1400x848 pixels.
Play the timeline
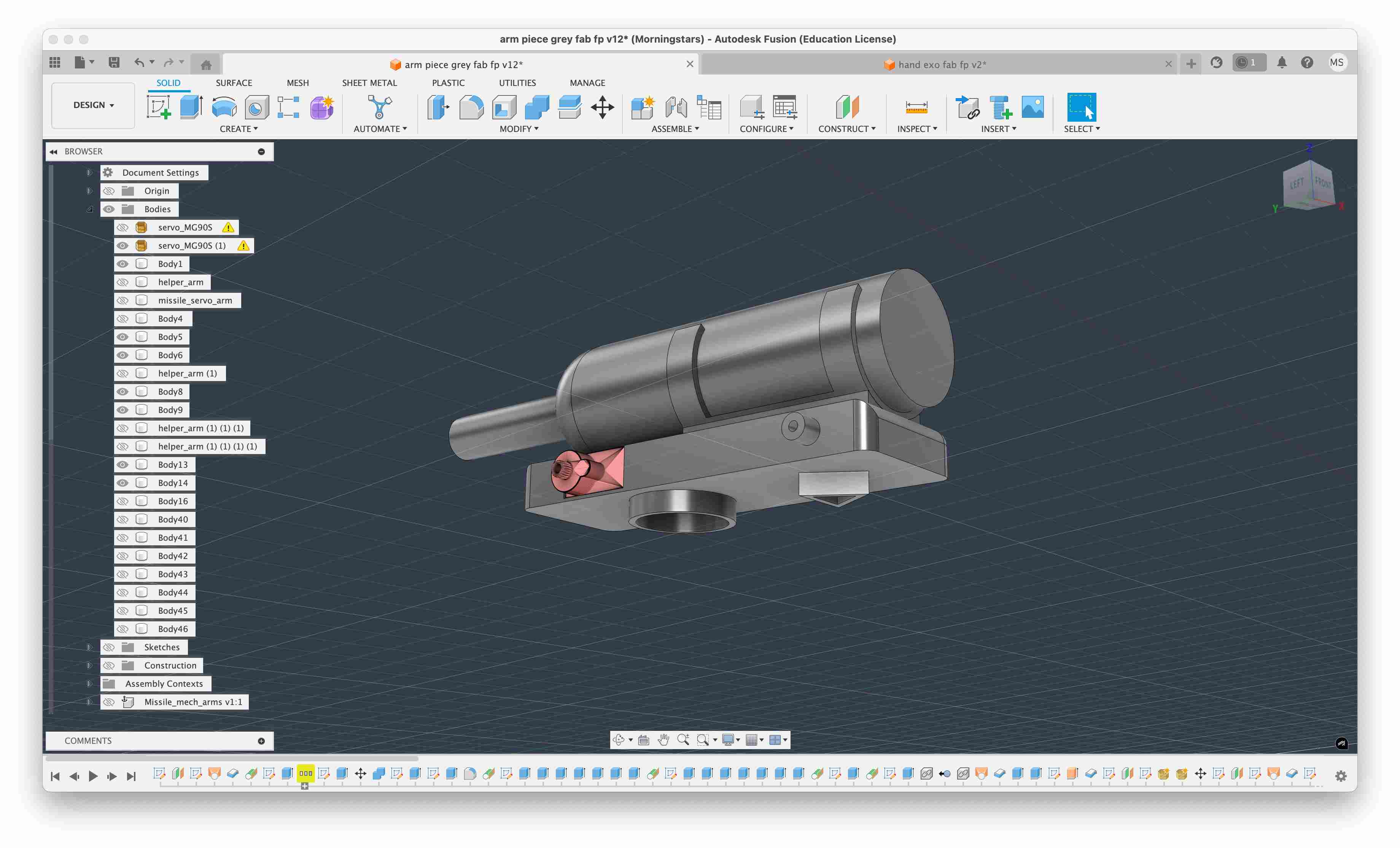[x=93, y=776]
